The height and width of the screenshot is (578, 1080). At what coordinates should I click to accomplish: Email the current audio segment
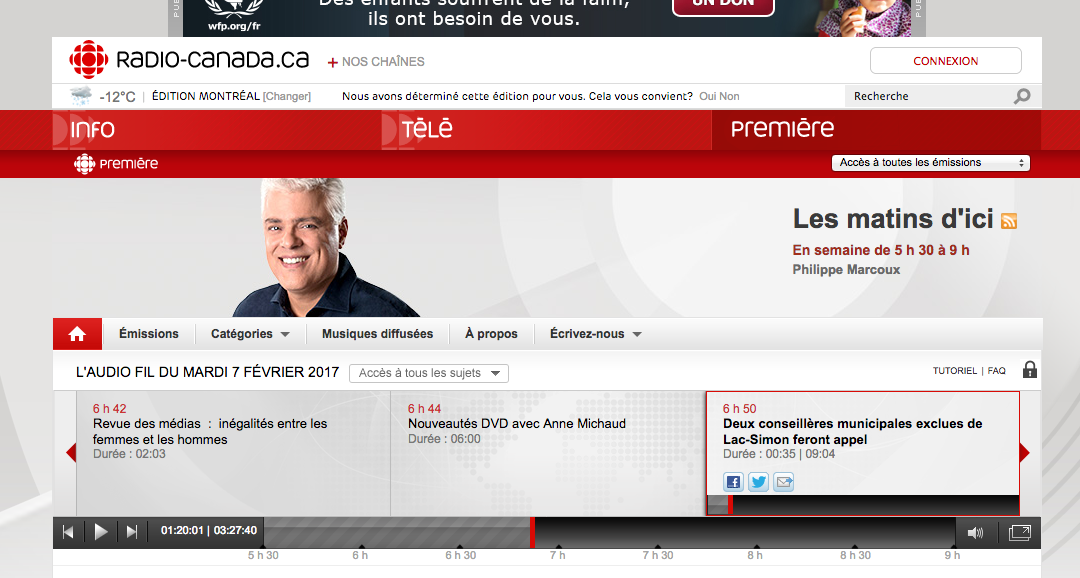(x=784, y=482)
